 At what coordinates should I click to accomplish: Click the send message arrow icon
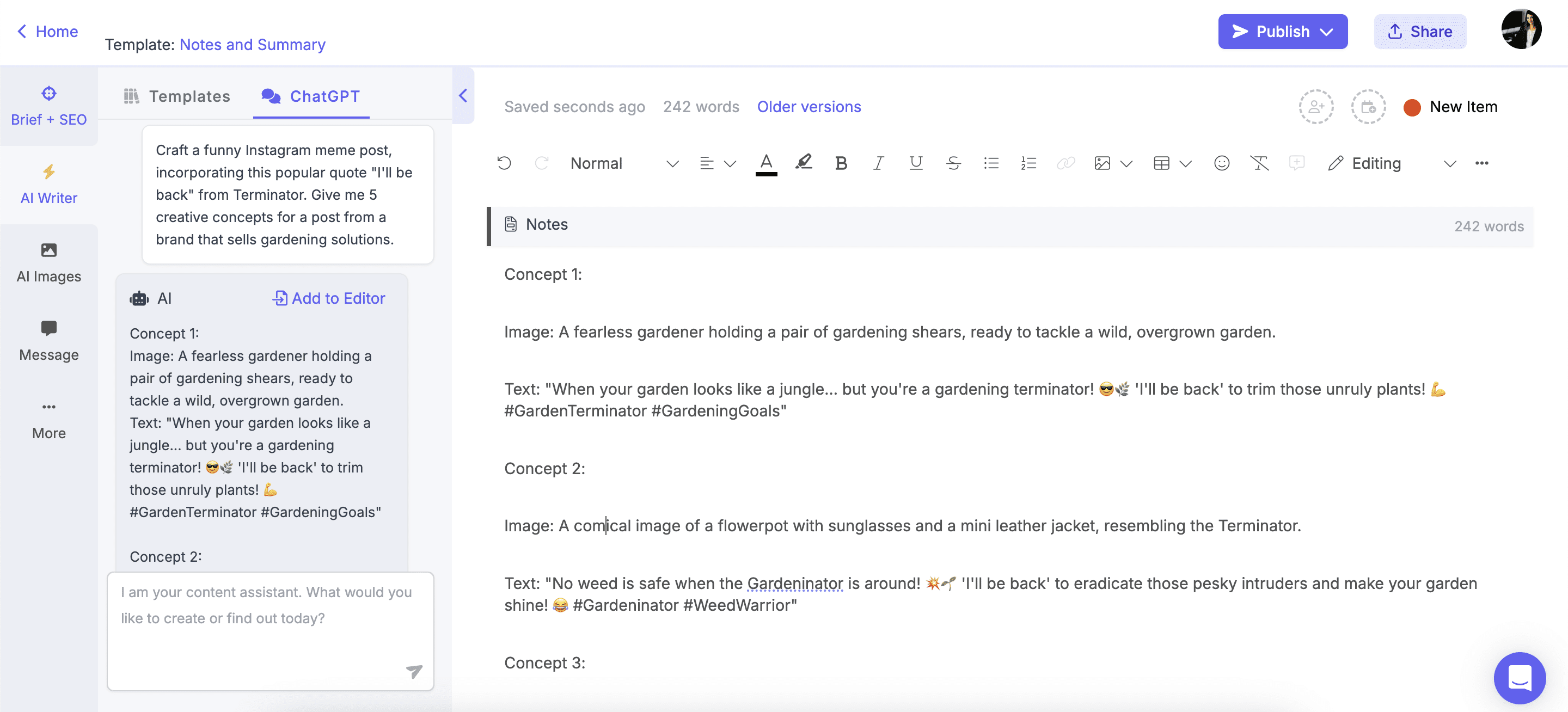414,671
